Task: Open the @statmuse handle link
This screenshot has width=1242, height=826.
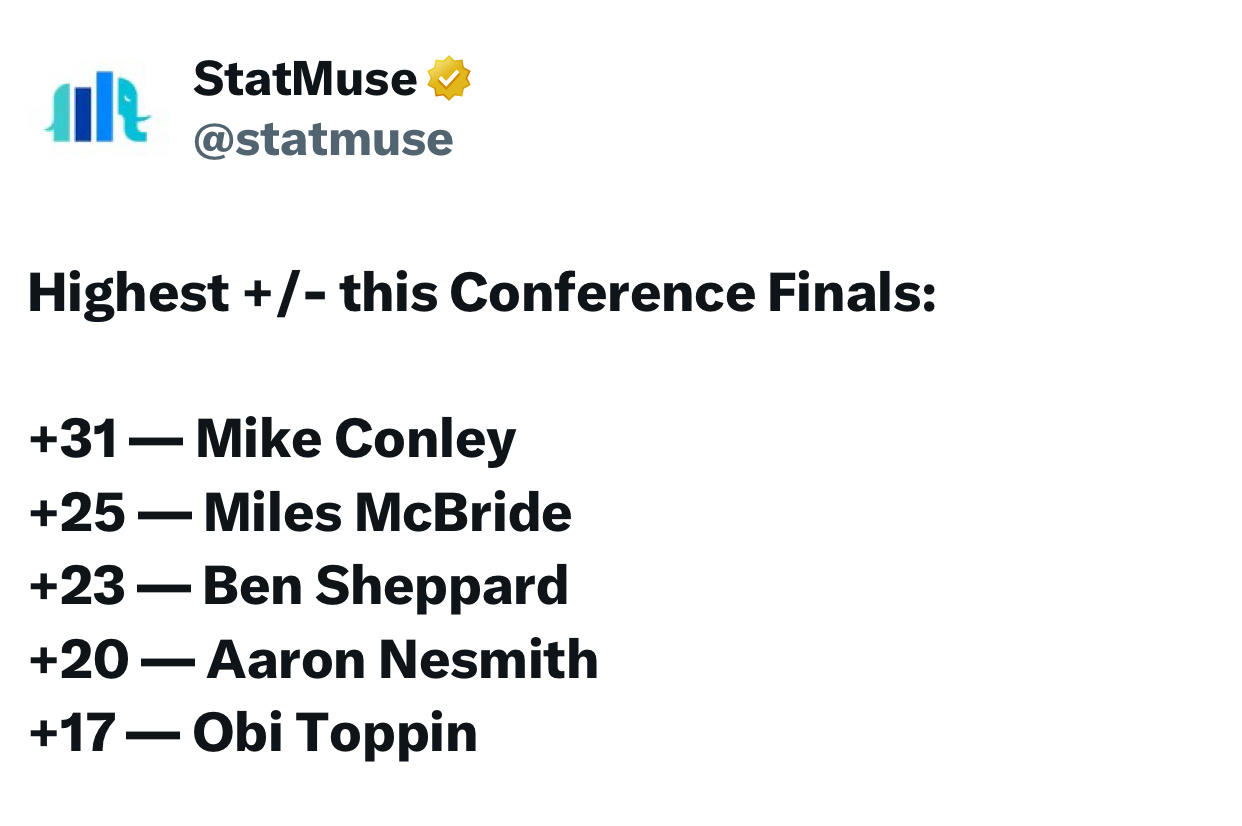Action: pyautogui.click(x=323, y=140)
